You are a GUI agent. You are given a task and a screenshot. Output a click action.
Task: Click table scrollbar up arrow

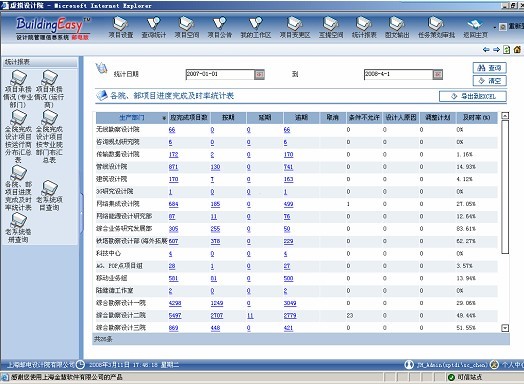pyautogui.click(x=505, y=116)
